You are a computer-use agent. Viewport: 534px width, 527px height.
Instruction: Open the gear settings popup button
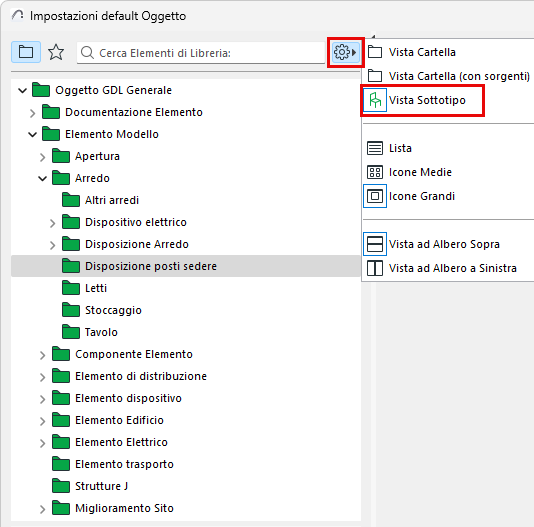[345, 52]
